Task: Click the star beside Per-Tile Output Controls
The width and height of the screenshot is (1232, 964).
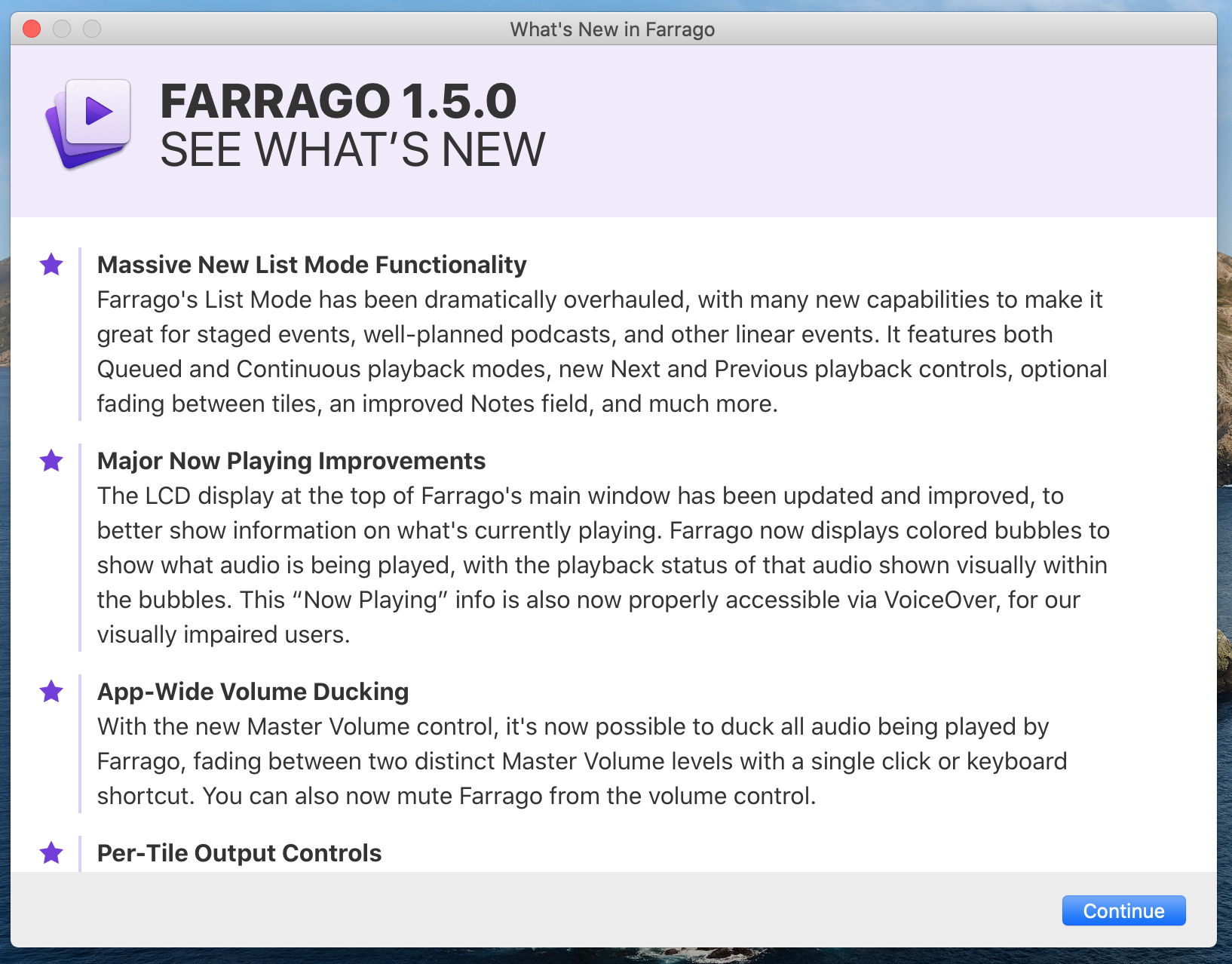Action: [51, 853]
